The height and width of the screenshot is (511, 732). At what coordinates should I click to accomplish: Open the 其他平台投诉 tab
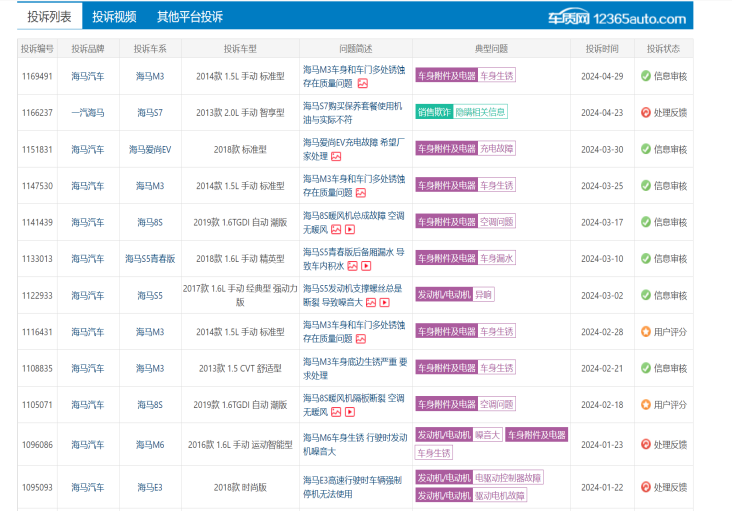(x=190, y=17)
